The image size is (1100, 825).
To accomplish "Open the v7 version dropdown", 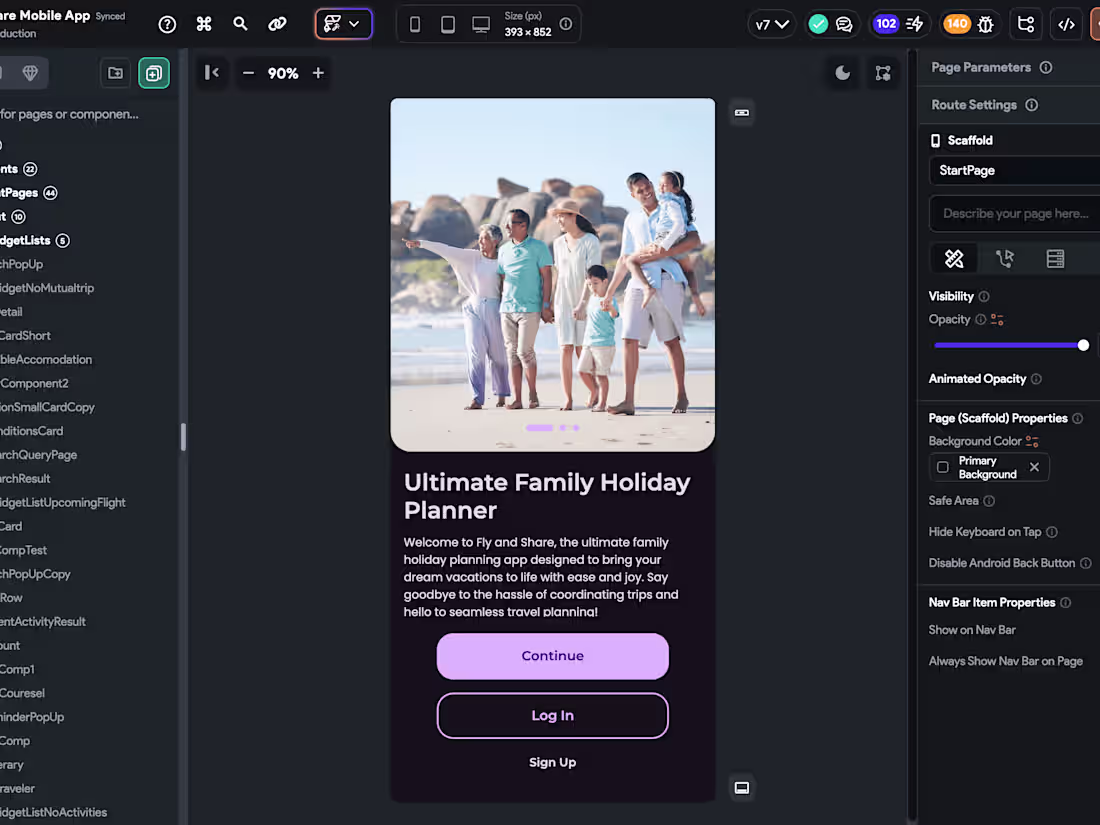I will click(772, 22).
